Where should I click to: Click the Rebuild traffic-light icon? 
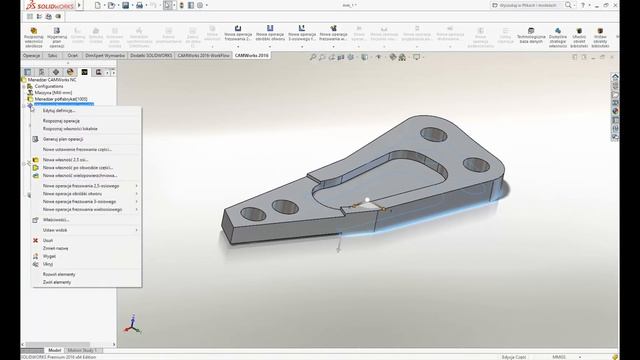tap(182, 5)
